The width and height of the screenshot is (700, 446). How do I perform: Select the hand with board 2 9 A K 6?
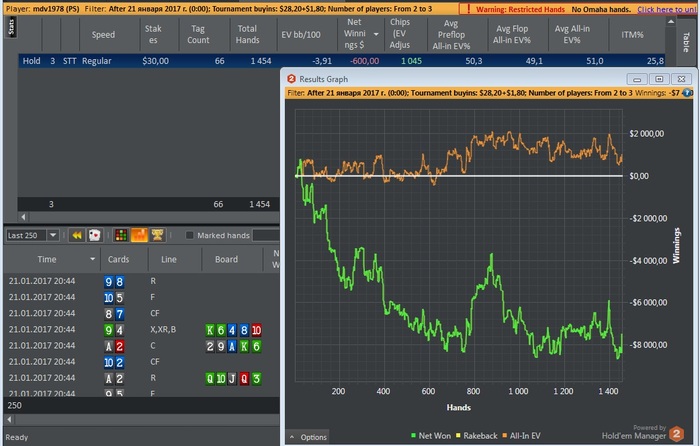tap(142, 346)
